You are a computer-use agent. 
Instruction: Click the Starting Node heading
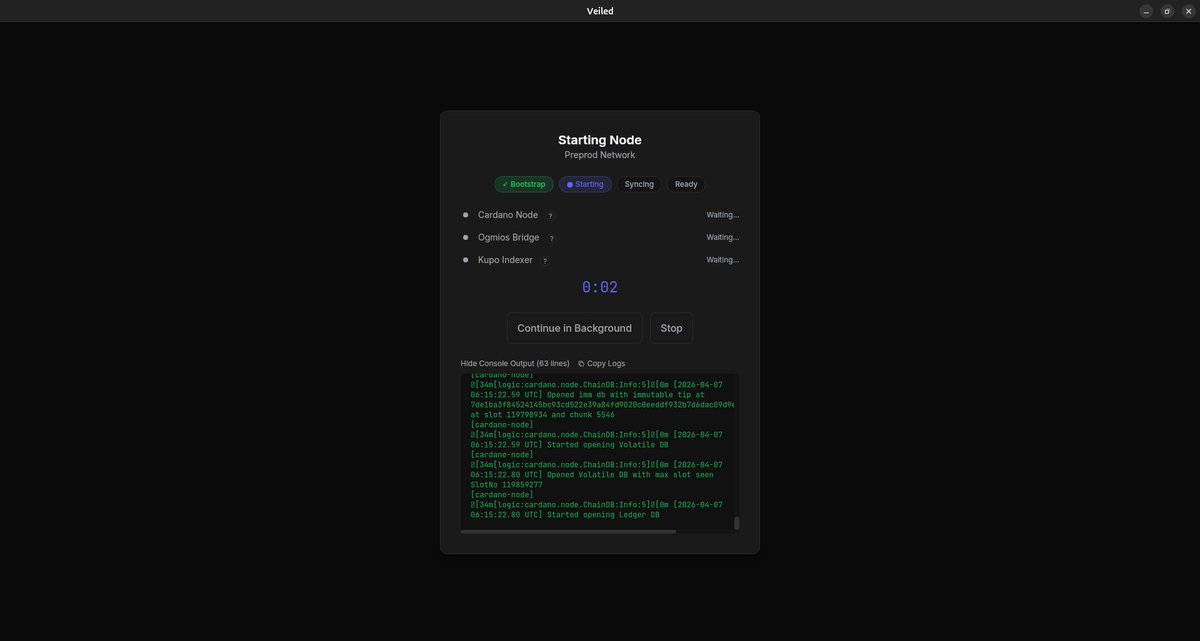(x=600, y=140)
